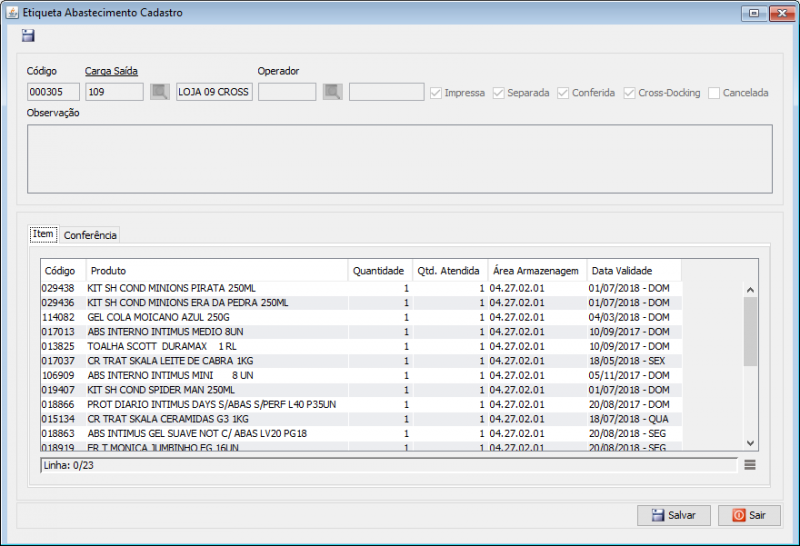
Task: Click the Sair button
Action: [x=749, y=515]
